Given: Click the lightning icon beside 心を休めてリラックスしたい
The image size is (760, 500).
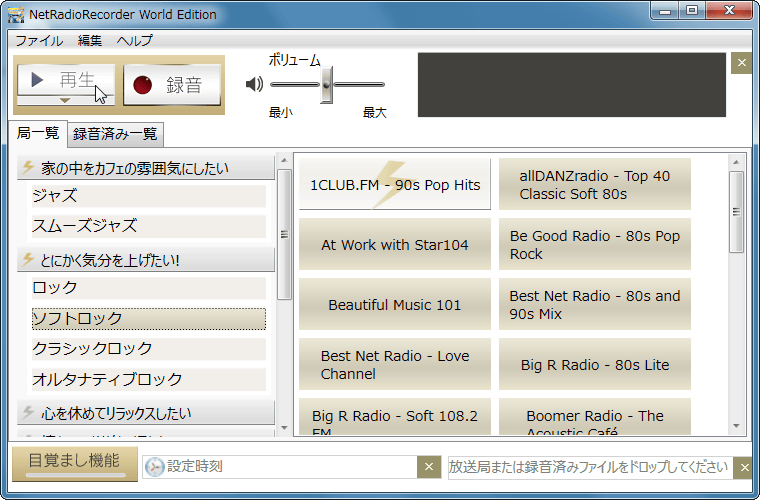Looking at the screenshot, I should click(x=28, y=412).
